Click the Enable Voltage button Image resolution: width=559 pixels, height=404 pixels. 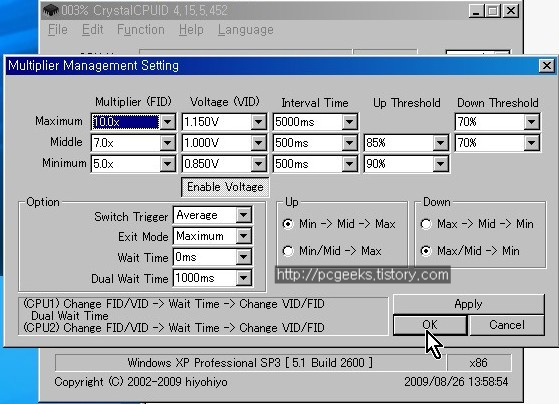225,187
